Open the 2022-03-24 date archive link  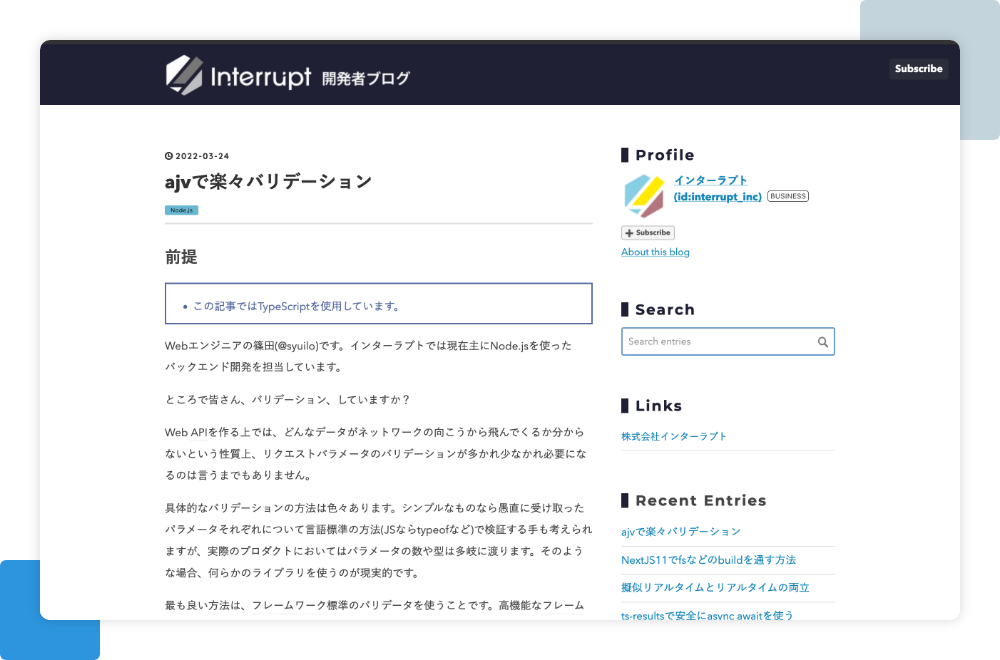tap(201, 156)
